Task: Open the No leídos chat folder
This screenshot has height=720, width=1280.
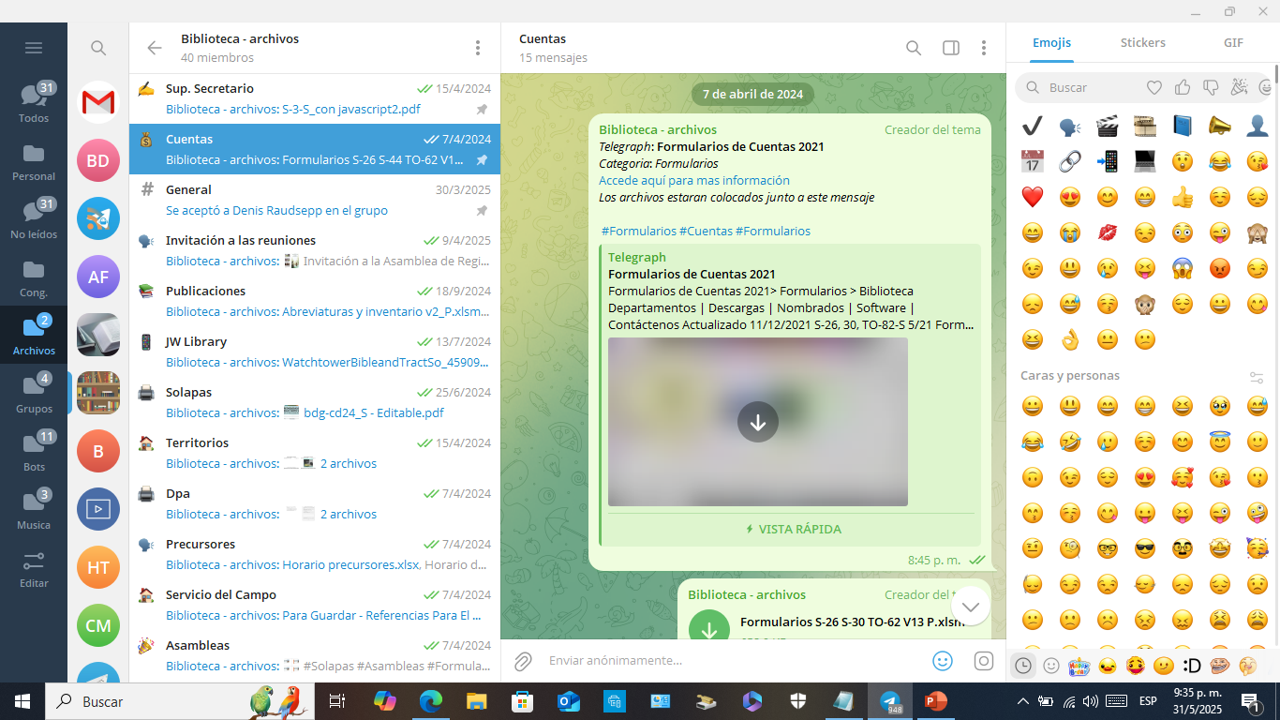Action: pyautogui.click(x=33, y=219)
